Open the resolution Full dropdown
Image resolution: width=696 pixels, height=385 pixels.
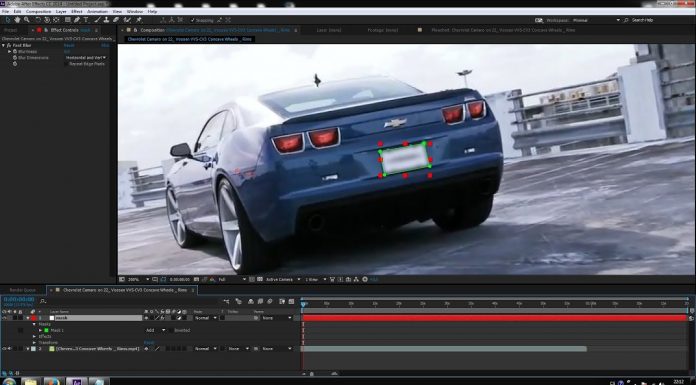(232, 279)
